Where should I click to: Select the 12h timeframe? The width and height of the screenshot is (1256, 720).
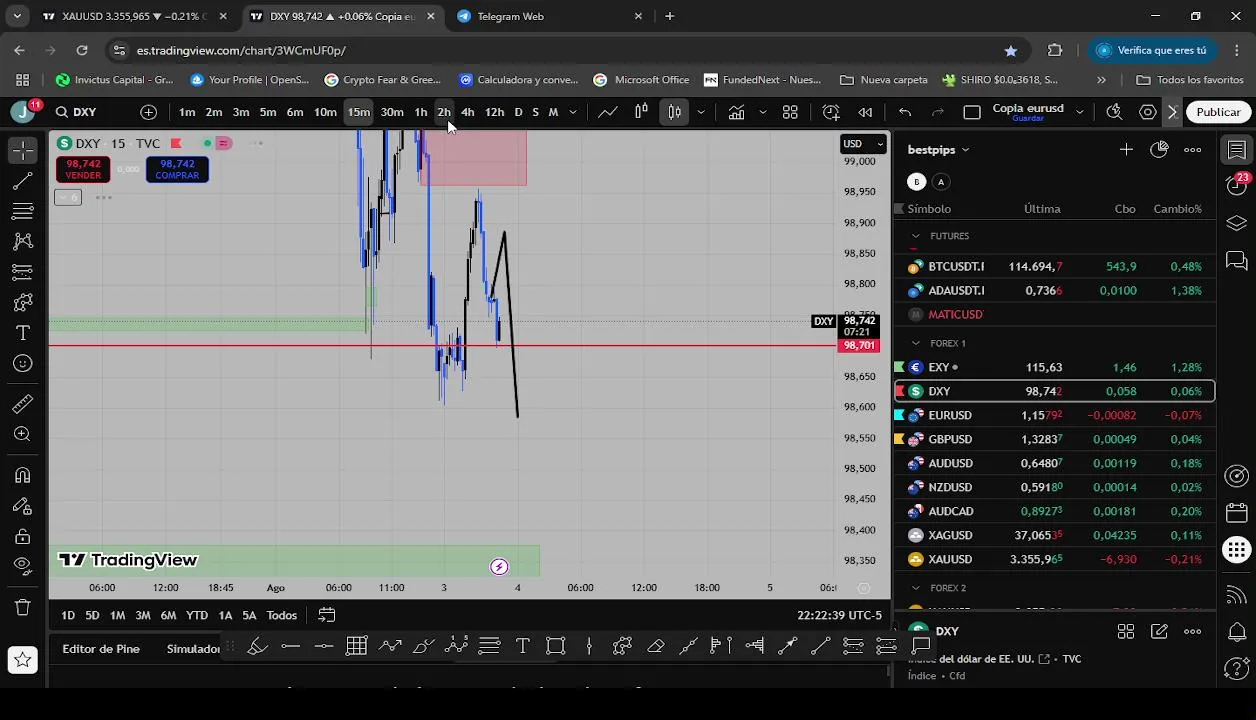coord(494,112)
